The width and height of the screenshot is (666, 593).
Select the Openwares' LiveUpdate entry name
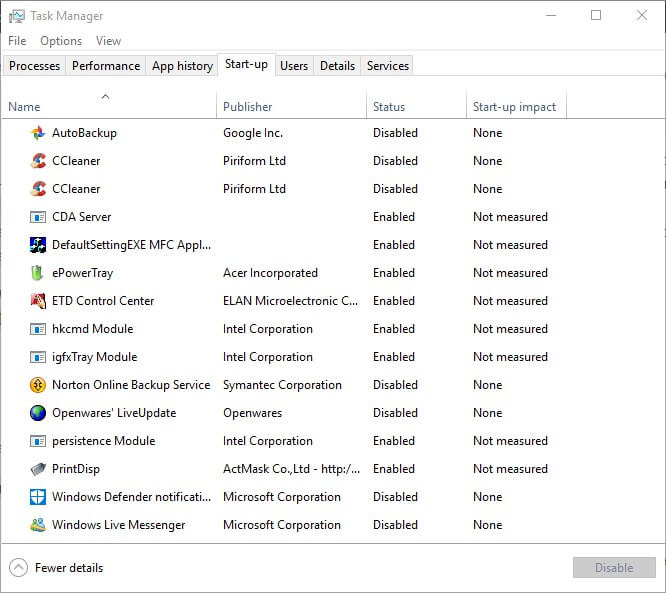click(x=114, y=413)
